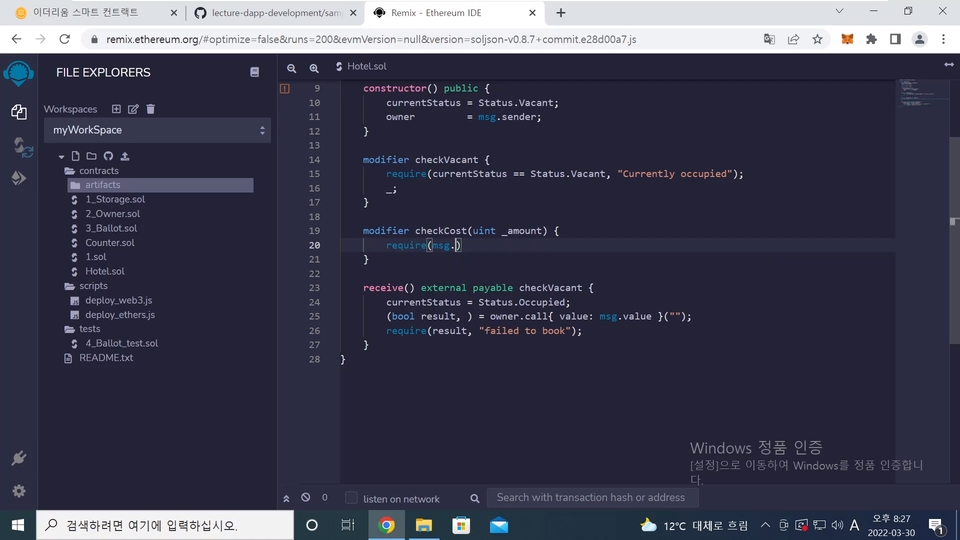Click the transaction hash search field
Image resolution: width=960 pixels, height=540 pixels.
[592, 498]
